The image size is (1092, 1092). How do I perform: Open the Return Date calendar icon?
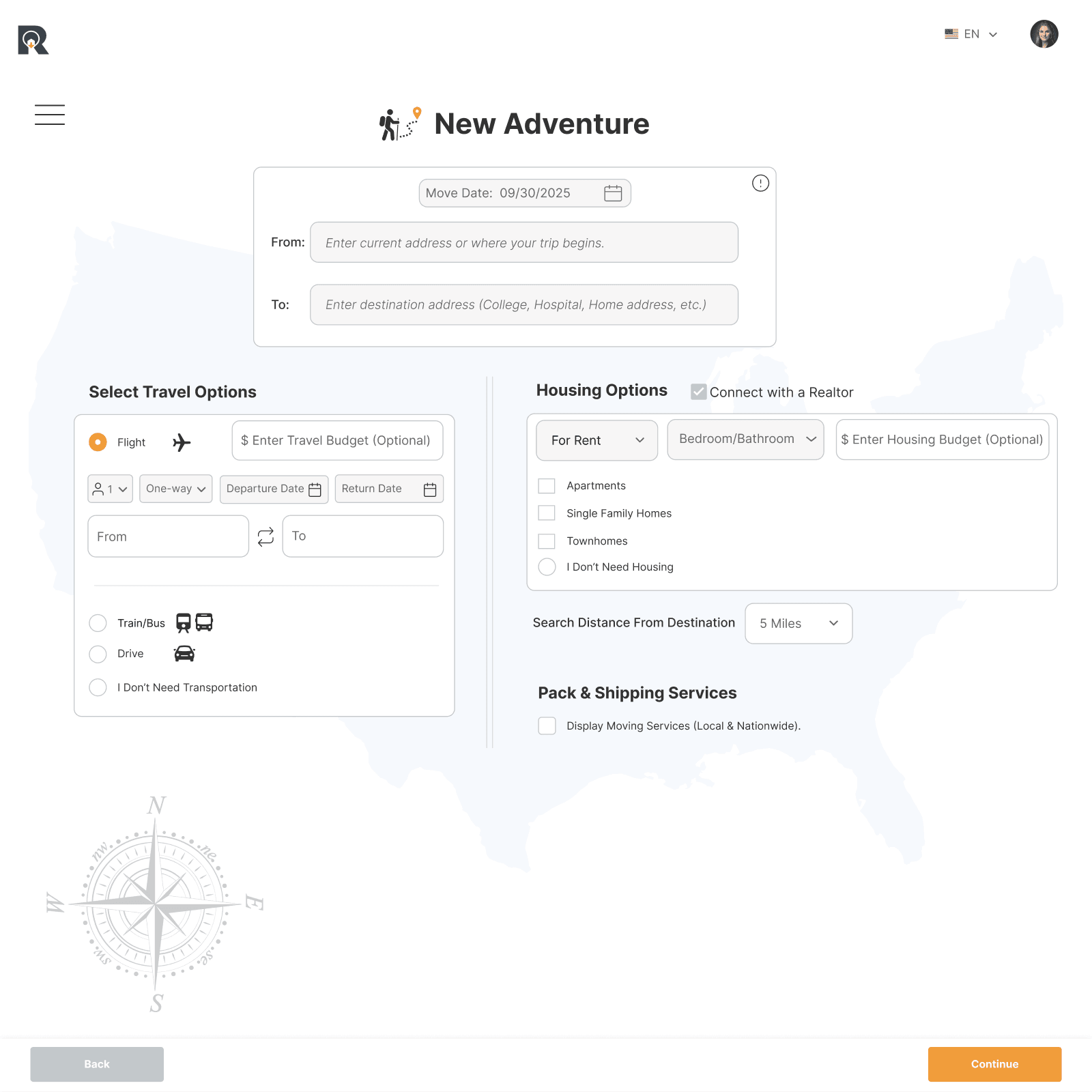tap(430, 489)
